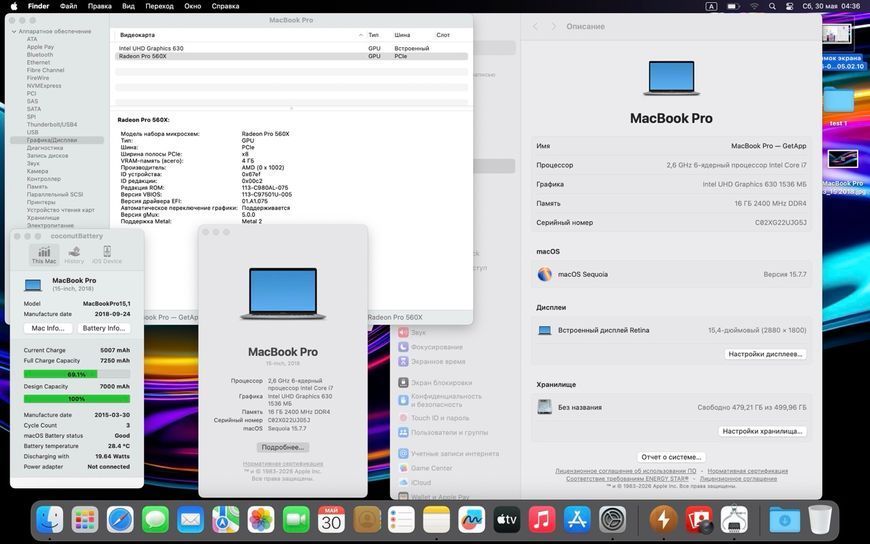Open Настройки хранилища... button
This screenshot has width=870, height=544.
(762, 431)
